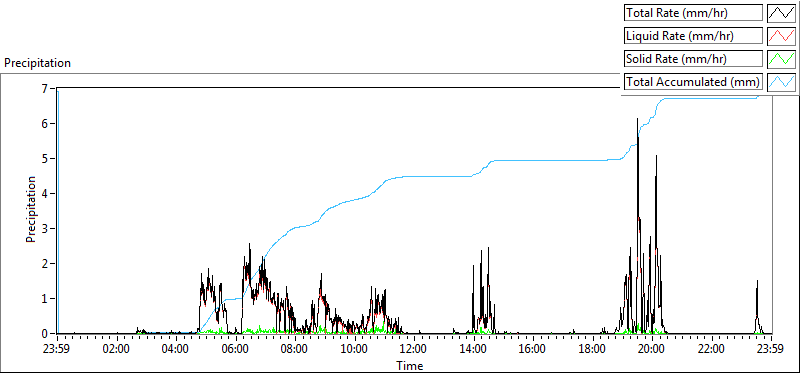
Task: Click the ending 23:59 time axis label
Action: [771, 350]
